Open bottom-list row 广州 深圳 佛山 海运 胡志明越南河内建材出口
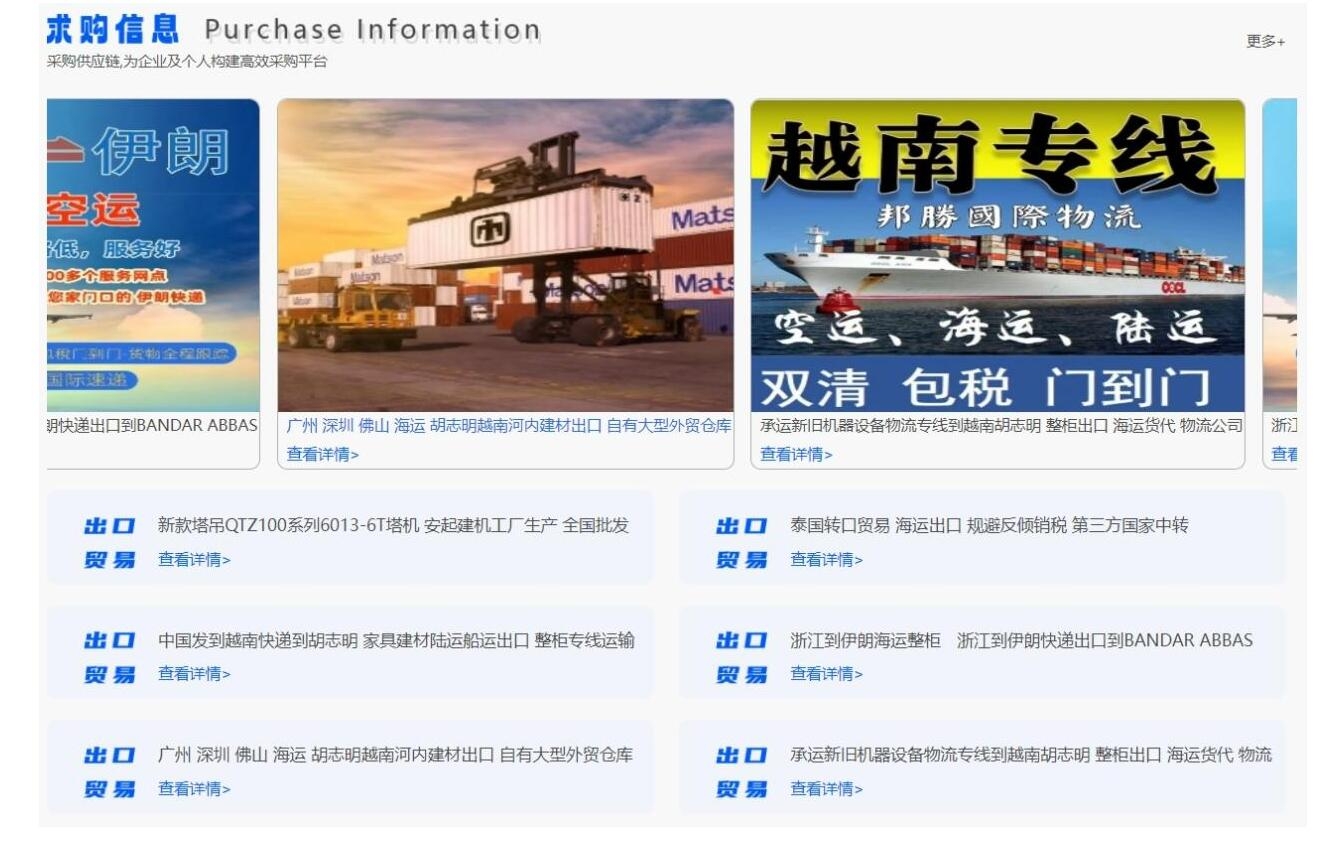Screen dimensions: 1319x841 click(395, 755)
